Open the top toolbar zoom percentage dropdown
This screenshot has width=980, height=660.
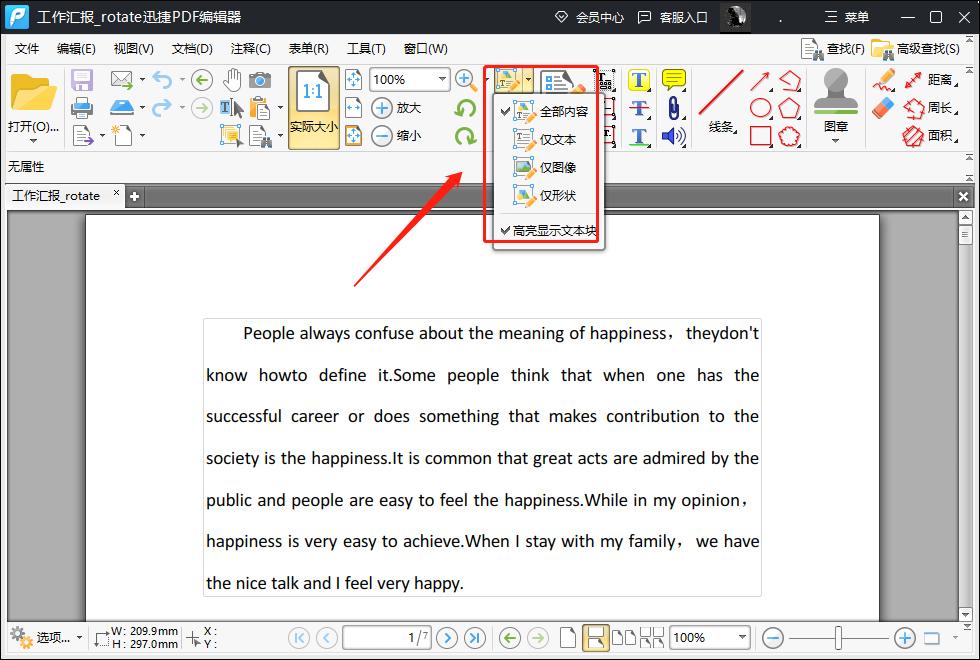pyautogui.click(x=441, y=80)
